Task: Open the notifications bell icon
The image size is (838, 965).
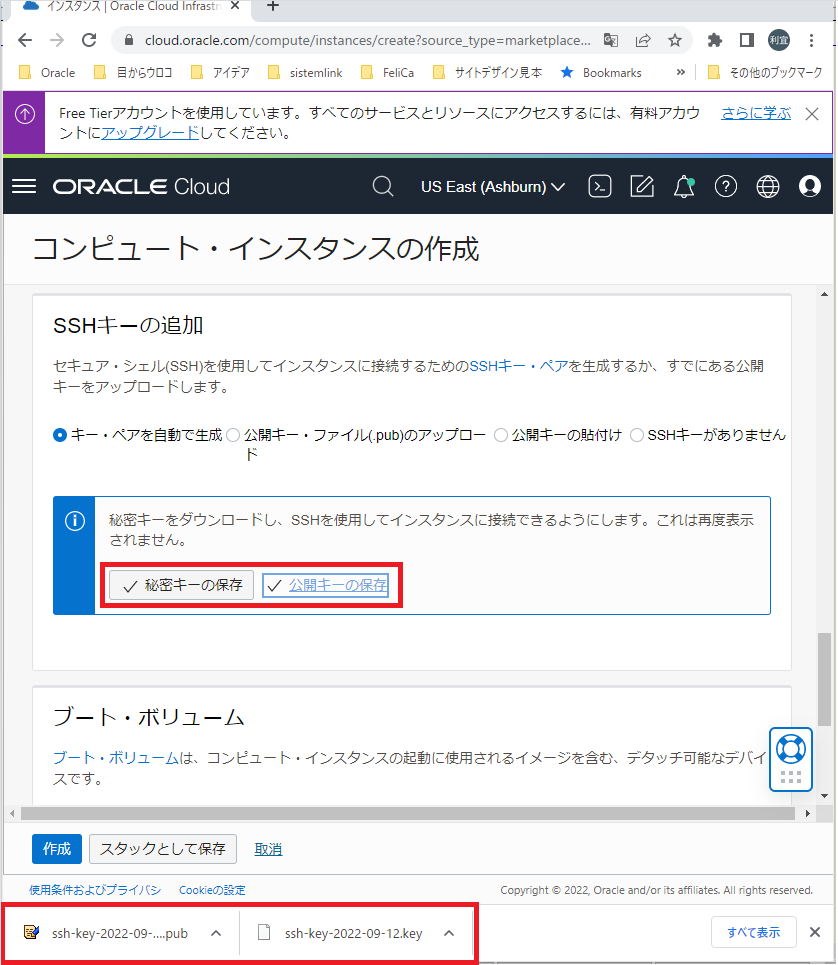Action: pos(684,186)
